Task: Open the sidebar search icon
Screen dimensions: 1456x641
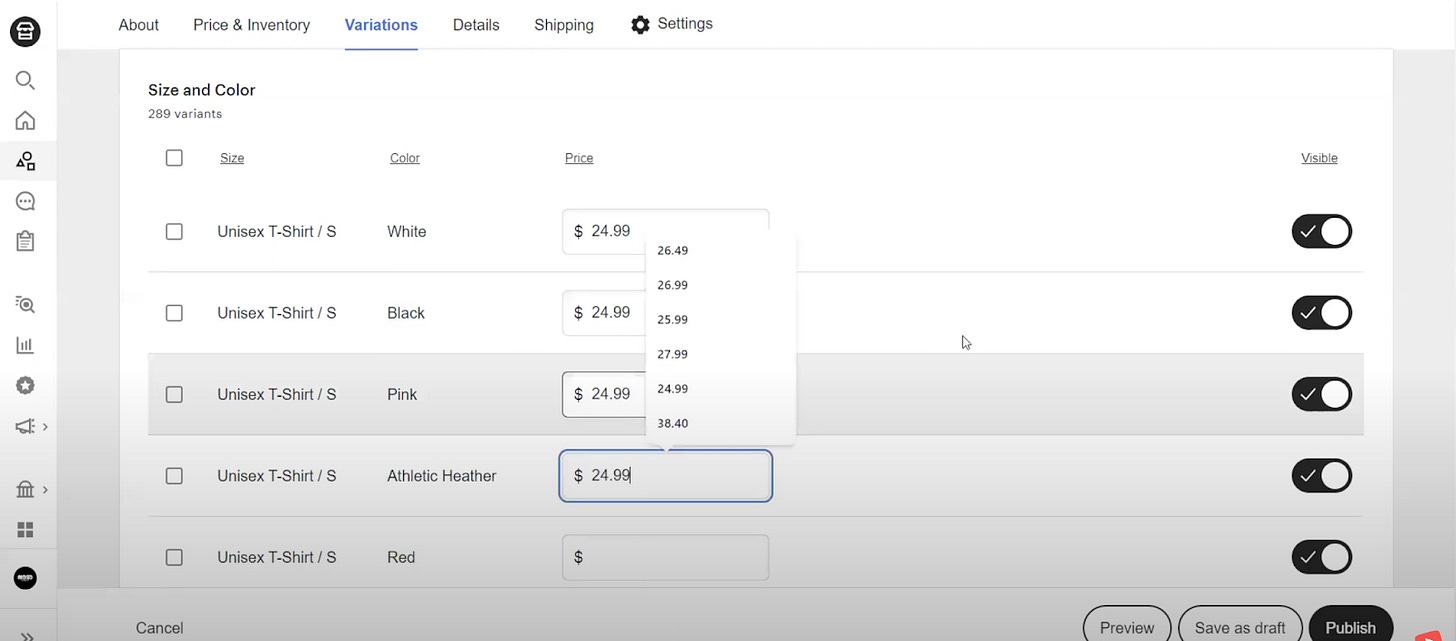Action: pos(25,80)
